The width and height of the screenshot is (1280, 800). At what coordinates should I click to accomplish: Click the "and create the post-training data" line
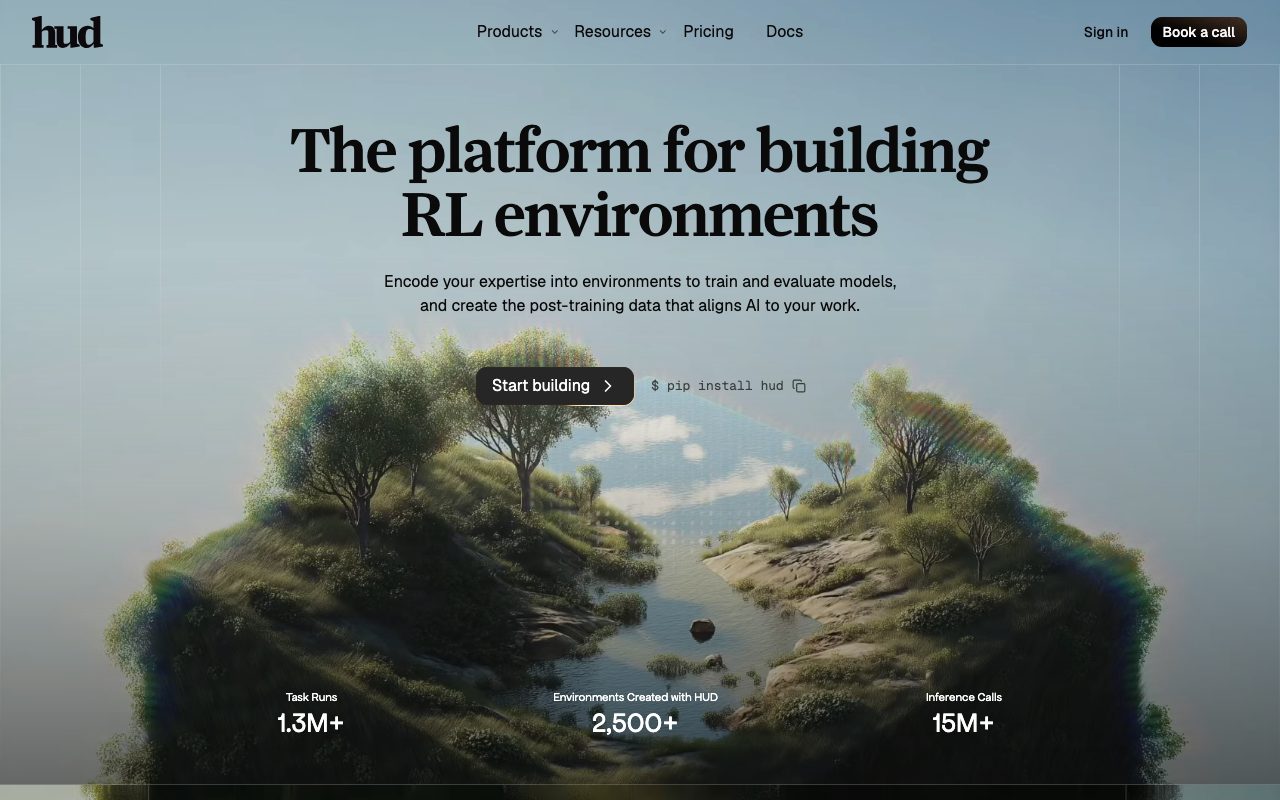[x=640, y=306]
